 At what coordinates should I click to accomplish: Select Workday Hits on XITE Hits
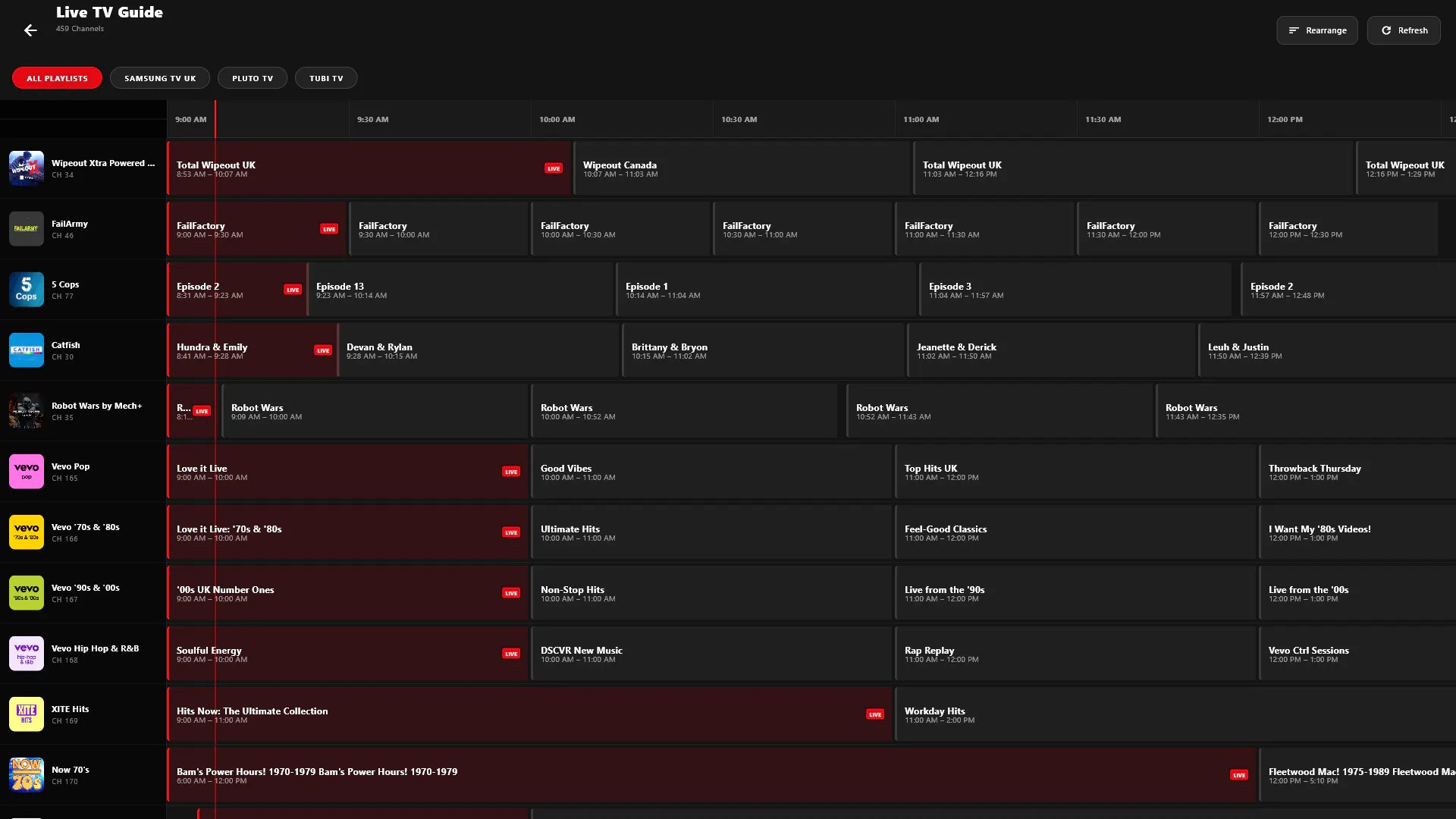click(1175, 714)
